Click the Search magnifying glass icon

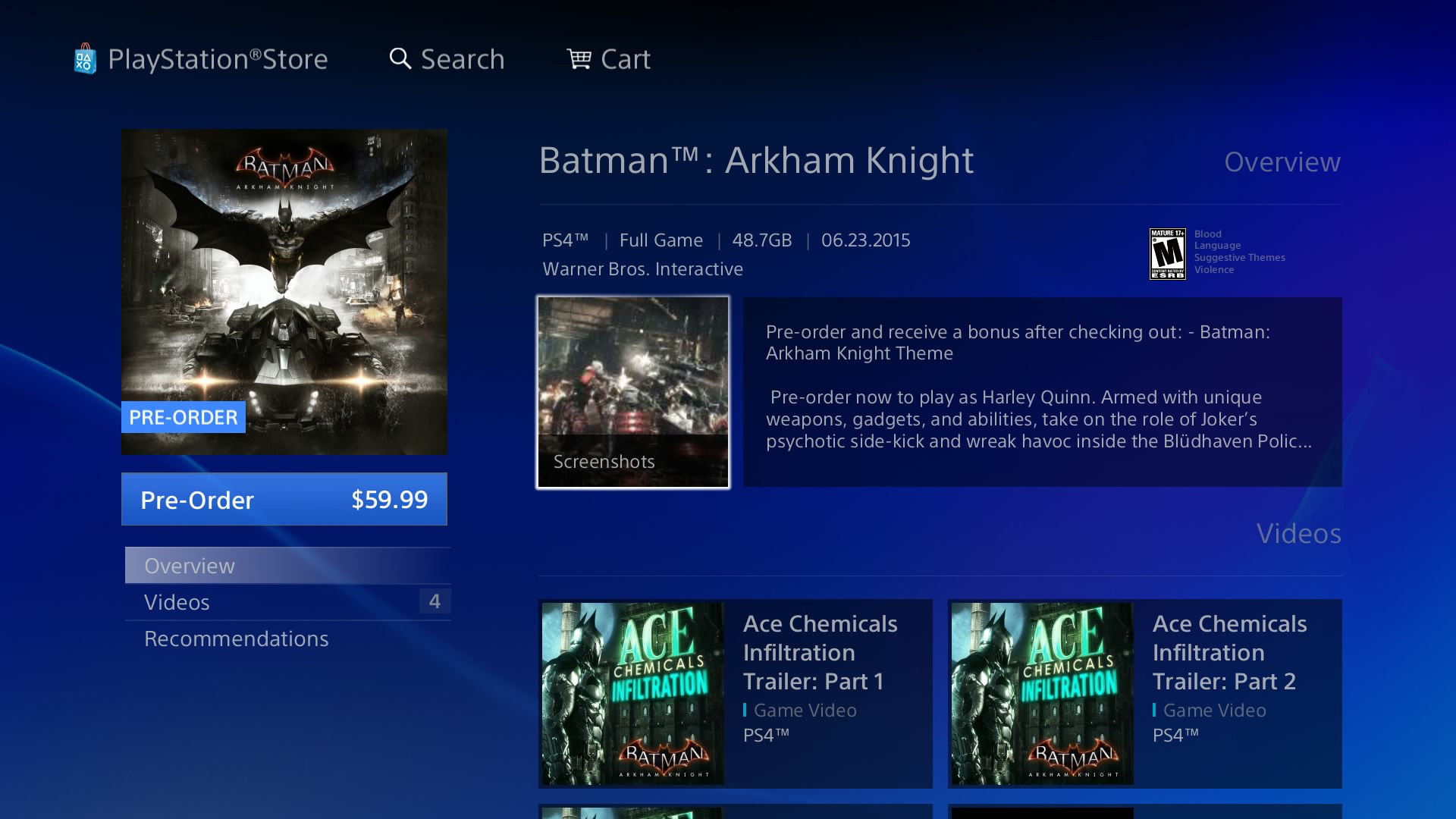click(x=400, y=58)
